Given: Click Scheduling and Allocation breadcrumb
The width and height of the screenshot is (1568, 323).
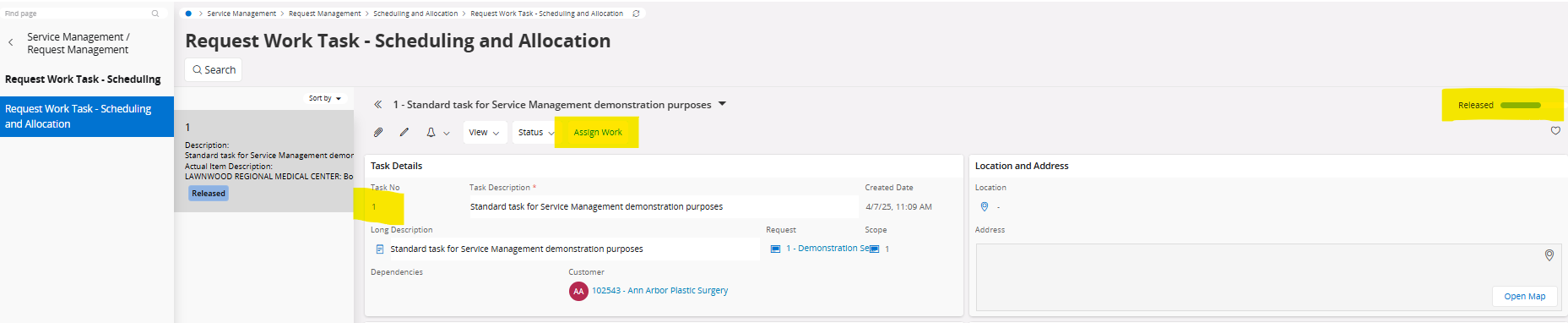Looking at the screenshot, I should (x=415, y=14).
